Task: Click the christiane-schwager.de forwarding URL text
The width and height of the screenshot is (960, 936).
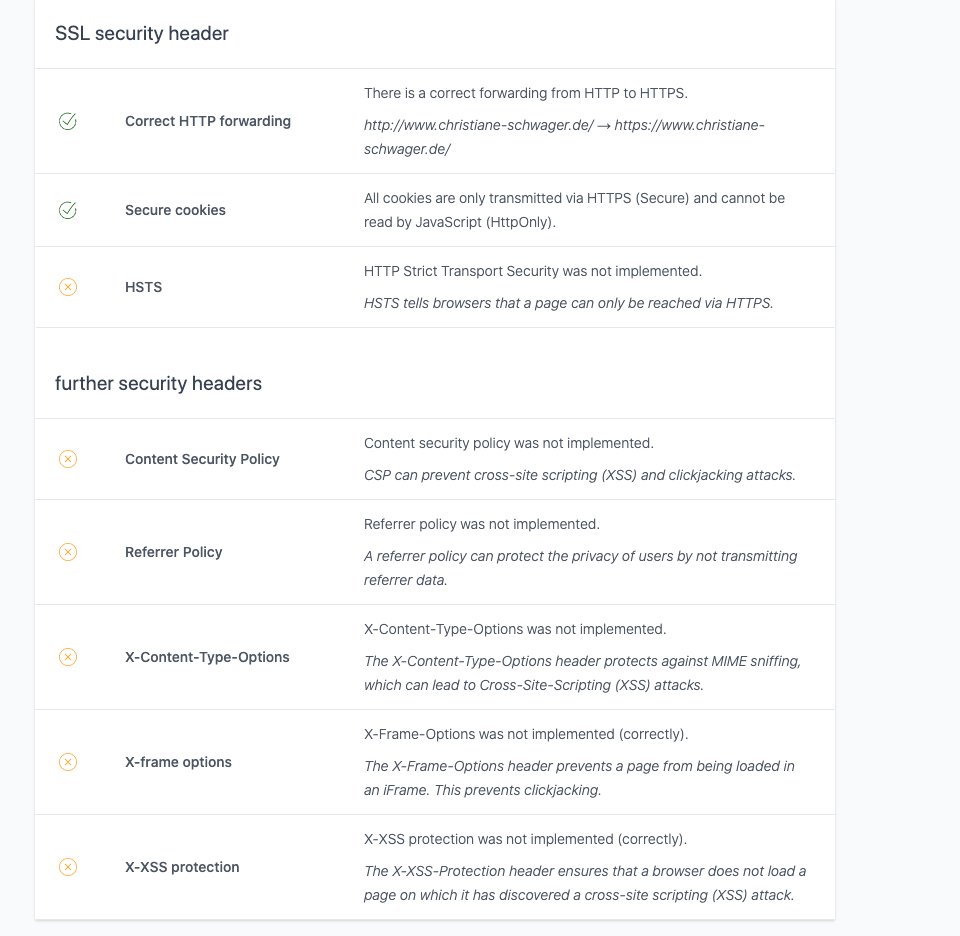Action: point(564,137)
